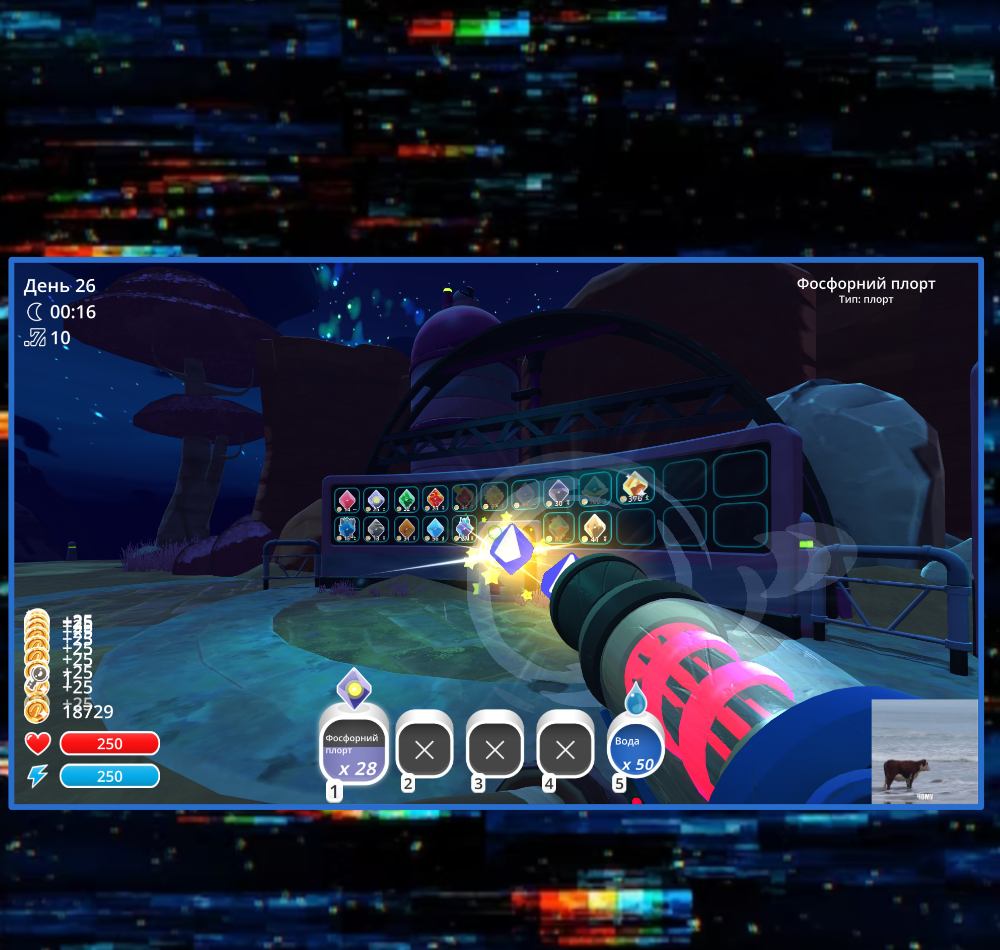1000x950 pixels.
Task: Select the Вода tank slot 5
Action: coord(636,750)
